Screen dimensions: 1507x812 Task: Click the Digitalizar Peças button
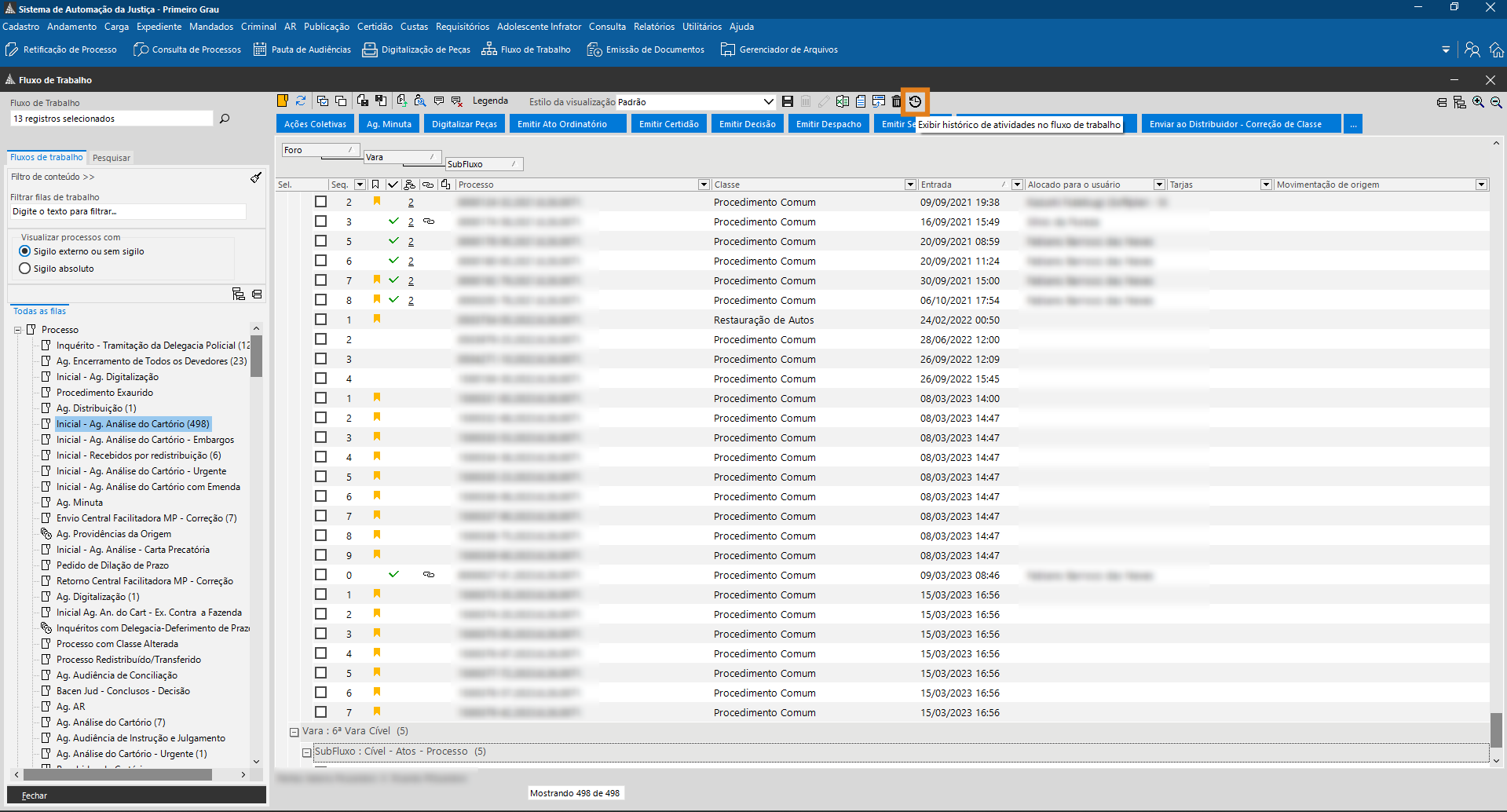[464, 124]
